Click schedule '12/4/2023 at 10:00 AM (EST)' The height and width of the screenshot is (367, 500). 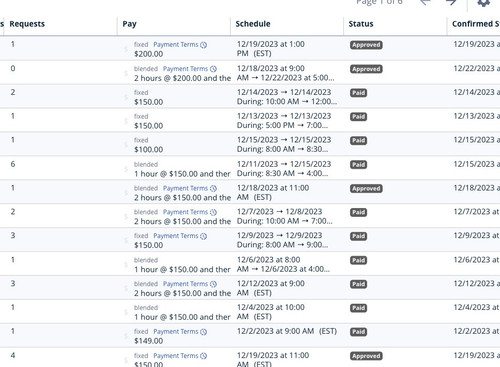tap(271, 312)
